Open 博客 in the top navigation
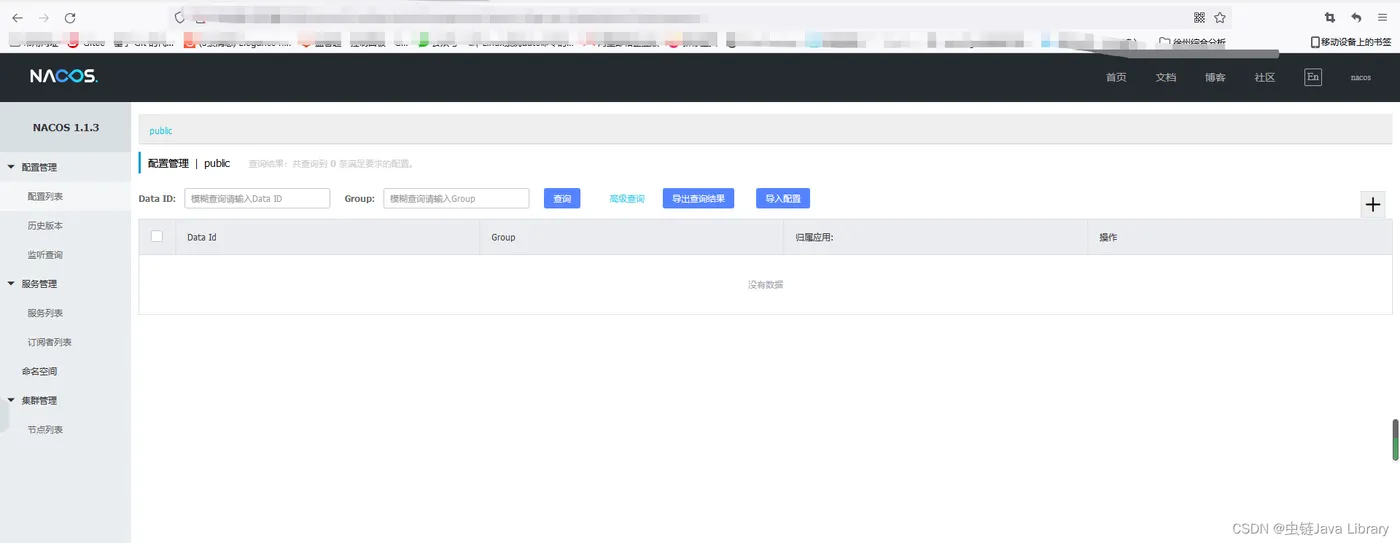Image resolution: width=1400 pixels, height=543 pixels. pos(1215,77)
